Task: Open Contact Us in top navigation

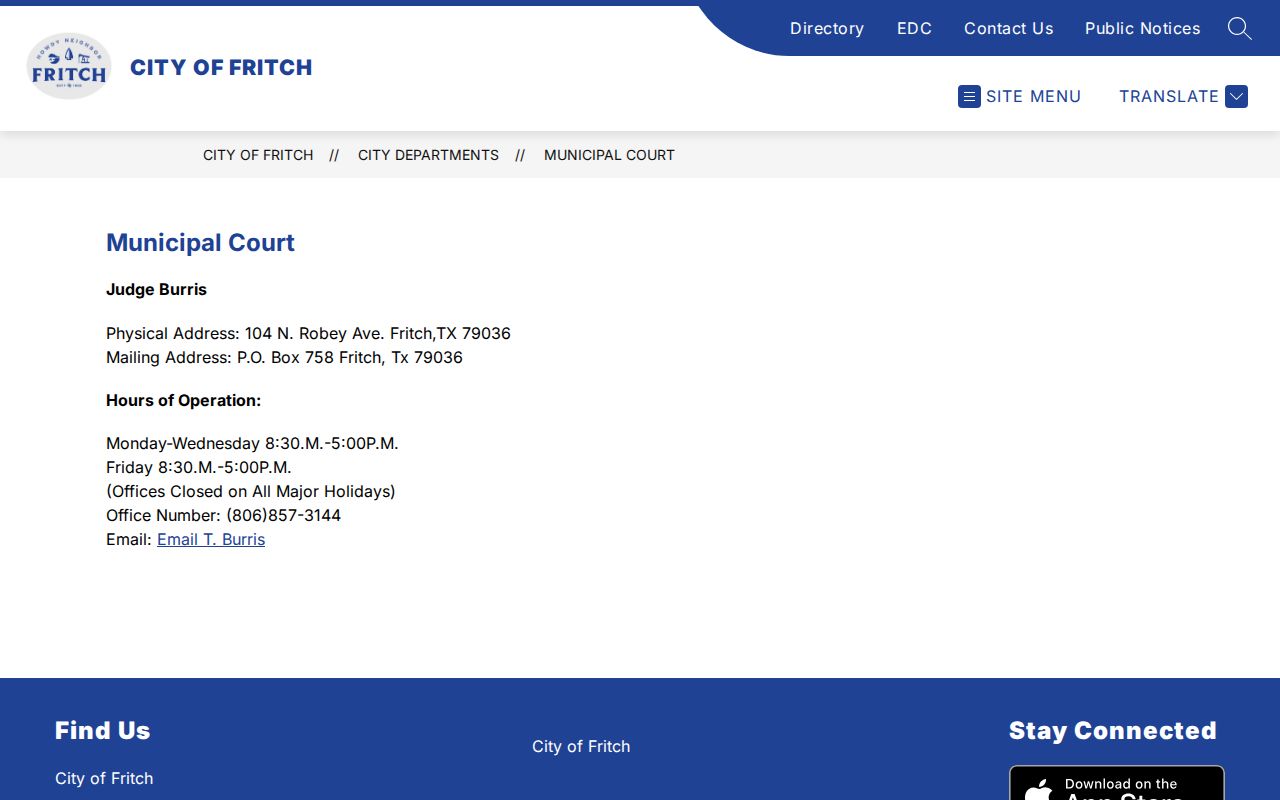Action: tap(1008, 28)
